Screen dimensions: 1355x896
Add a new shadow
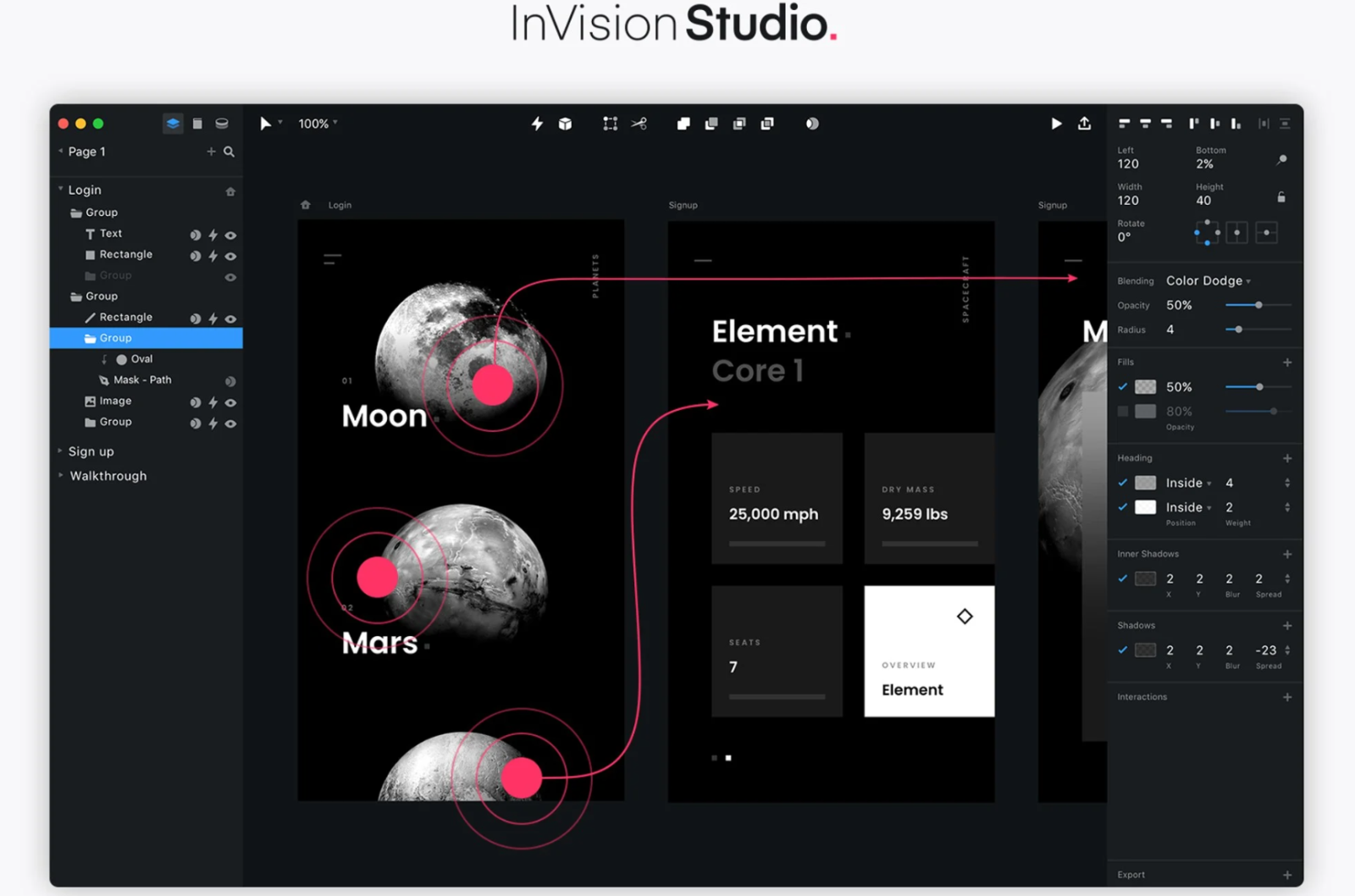point(1287,626)
